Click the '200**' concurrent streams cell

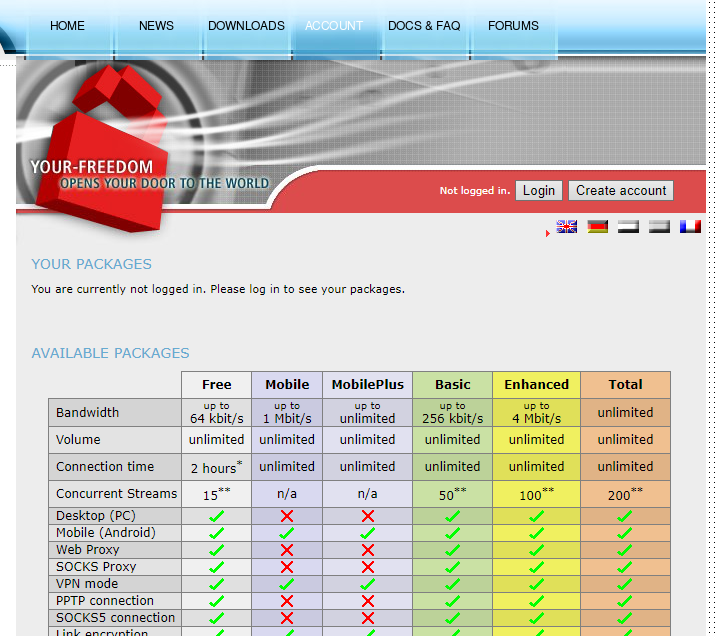(x=625, y=494)
